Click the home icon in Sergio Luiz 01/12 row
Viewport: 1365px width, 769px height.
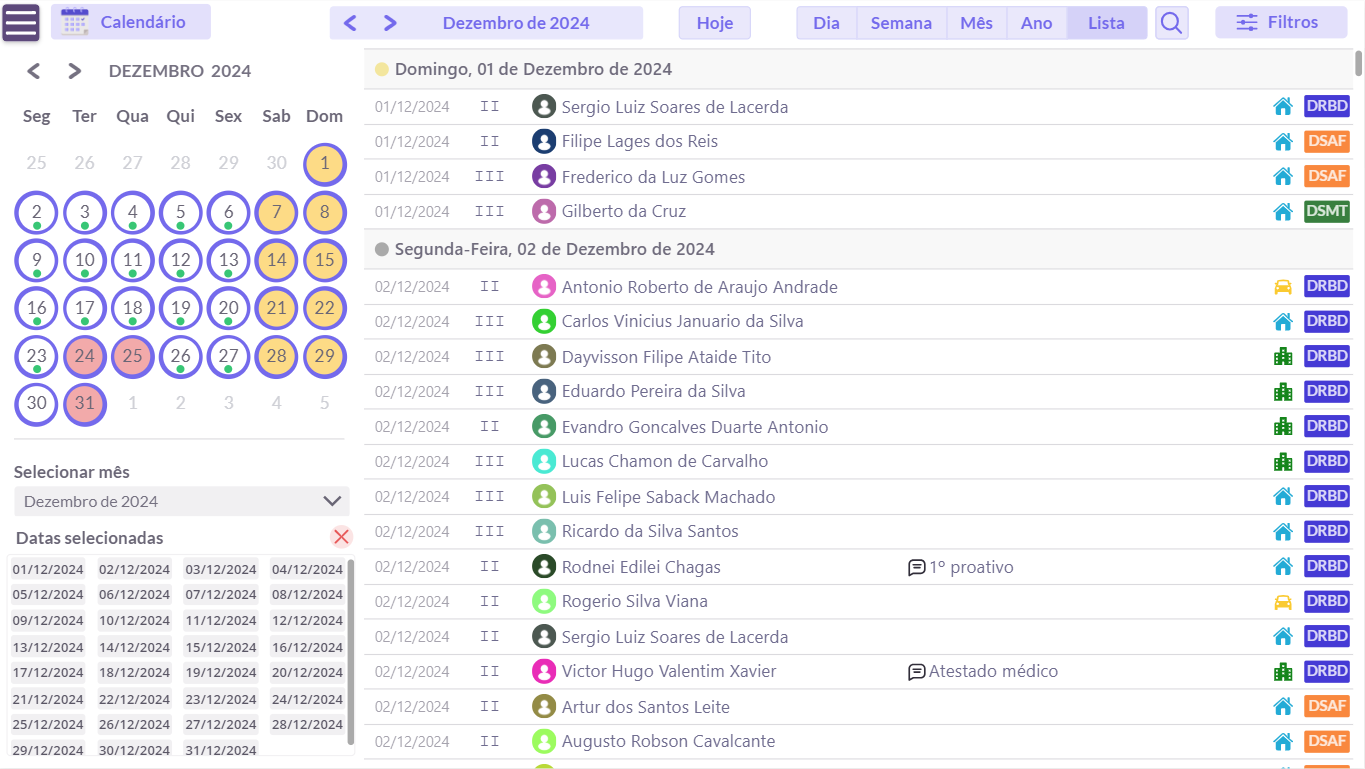pyautogui.click(x=1283, y=107)
